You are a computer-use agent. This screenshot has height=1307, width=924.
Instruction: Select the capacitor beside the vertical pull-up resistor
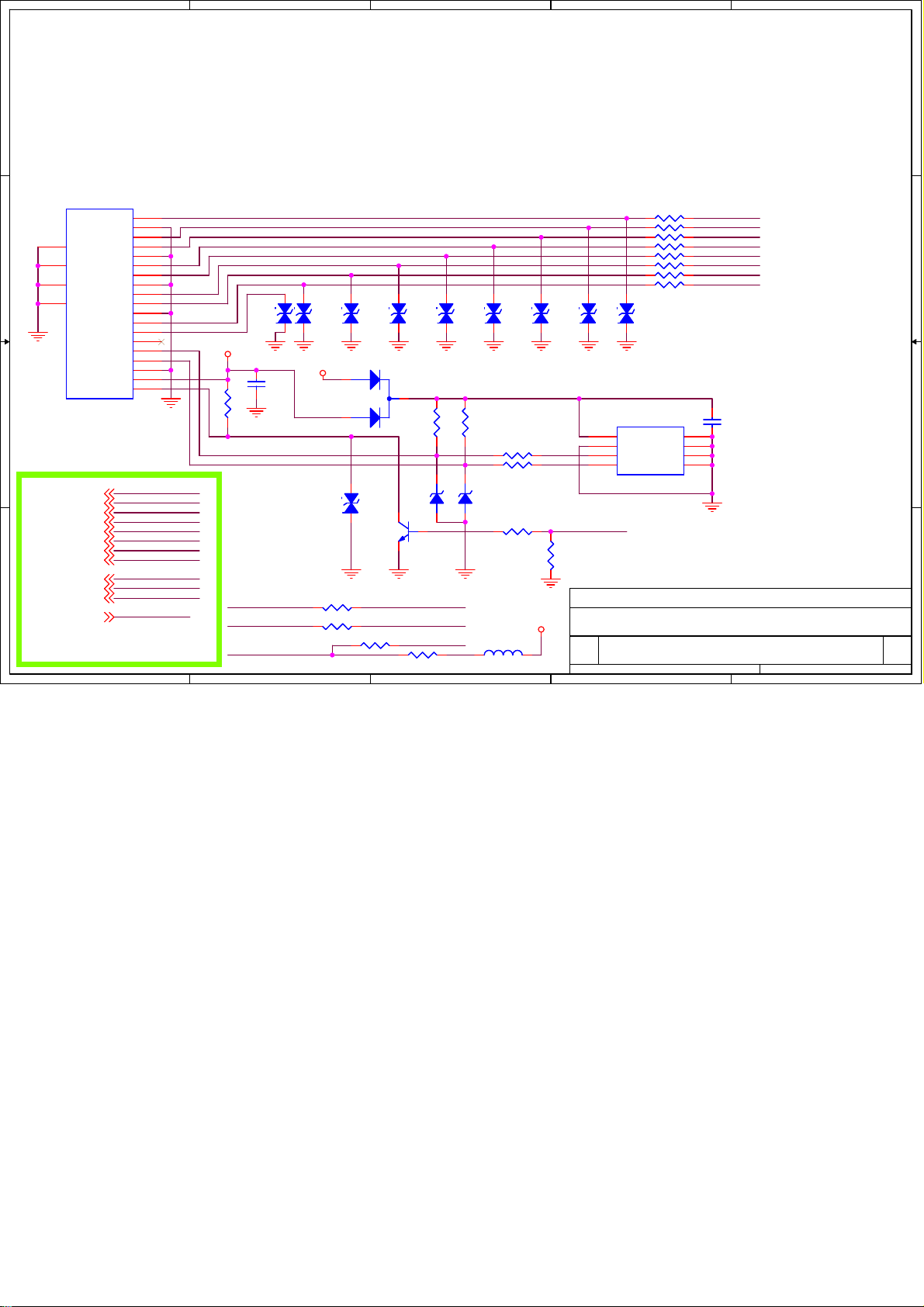256,384
